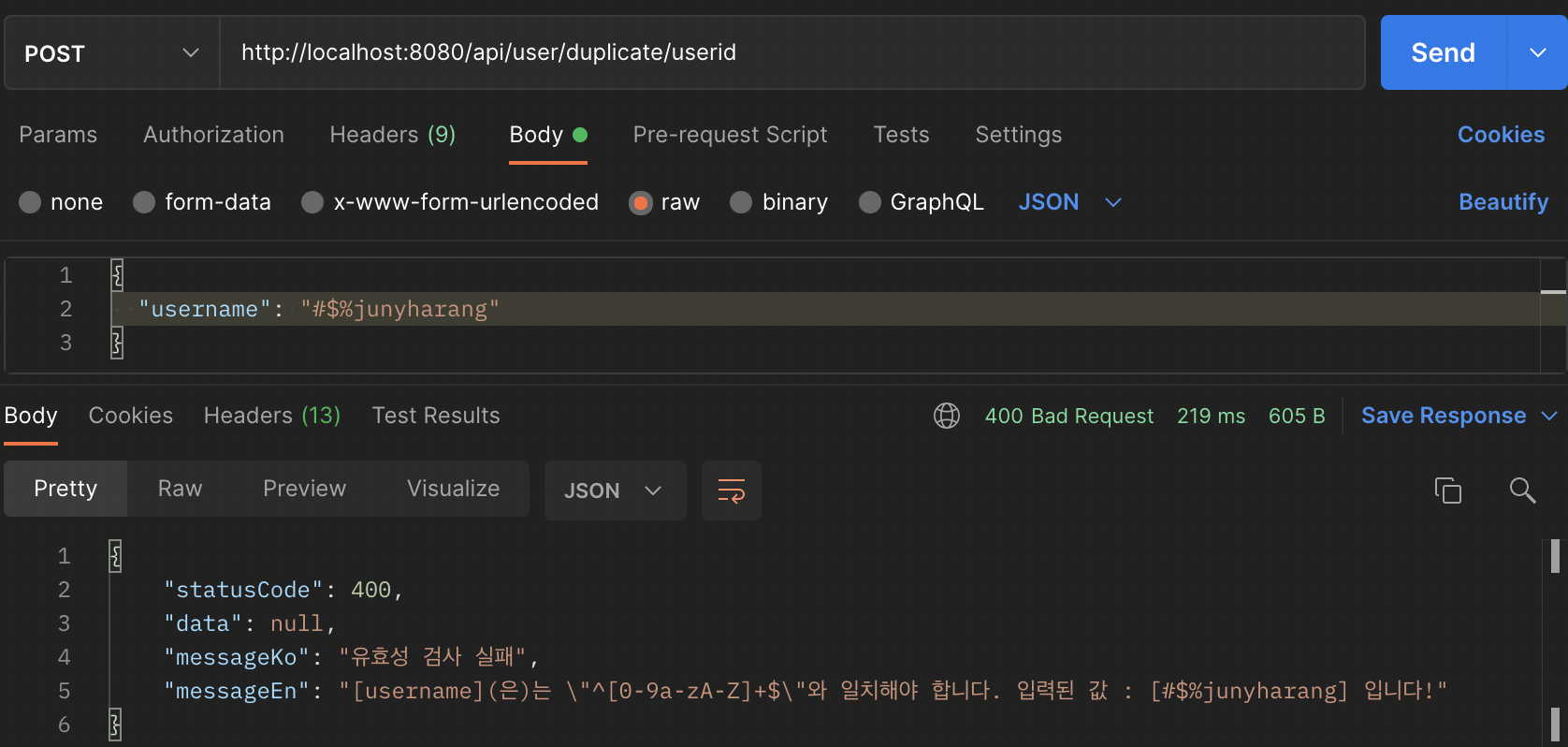This screenshot has width=1568, height=747.
Task: Switch the response view to Preview
Action: [304, 489]
